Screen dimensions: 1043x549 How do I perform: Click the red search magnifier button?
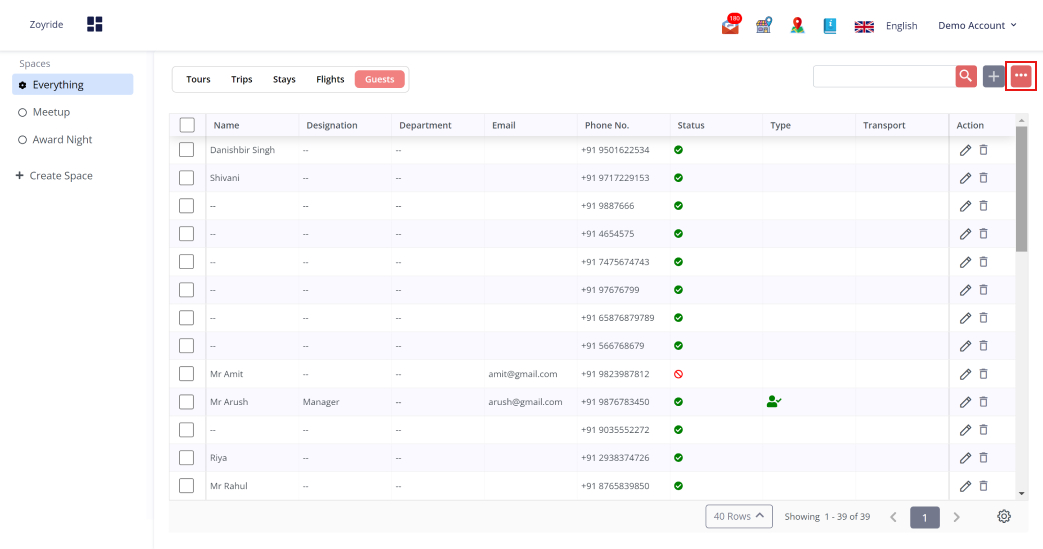pos(966,77)
